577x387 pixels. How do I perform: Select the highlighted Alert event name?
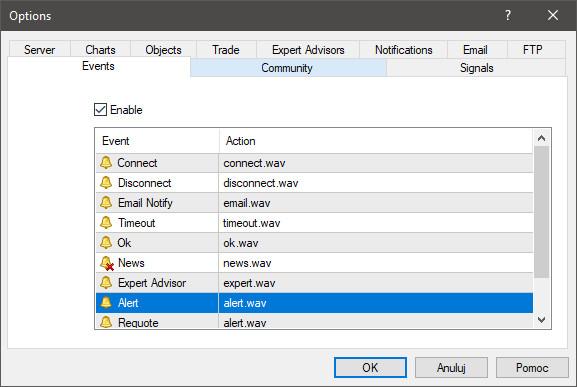128,303
